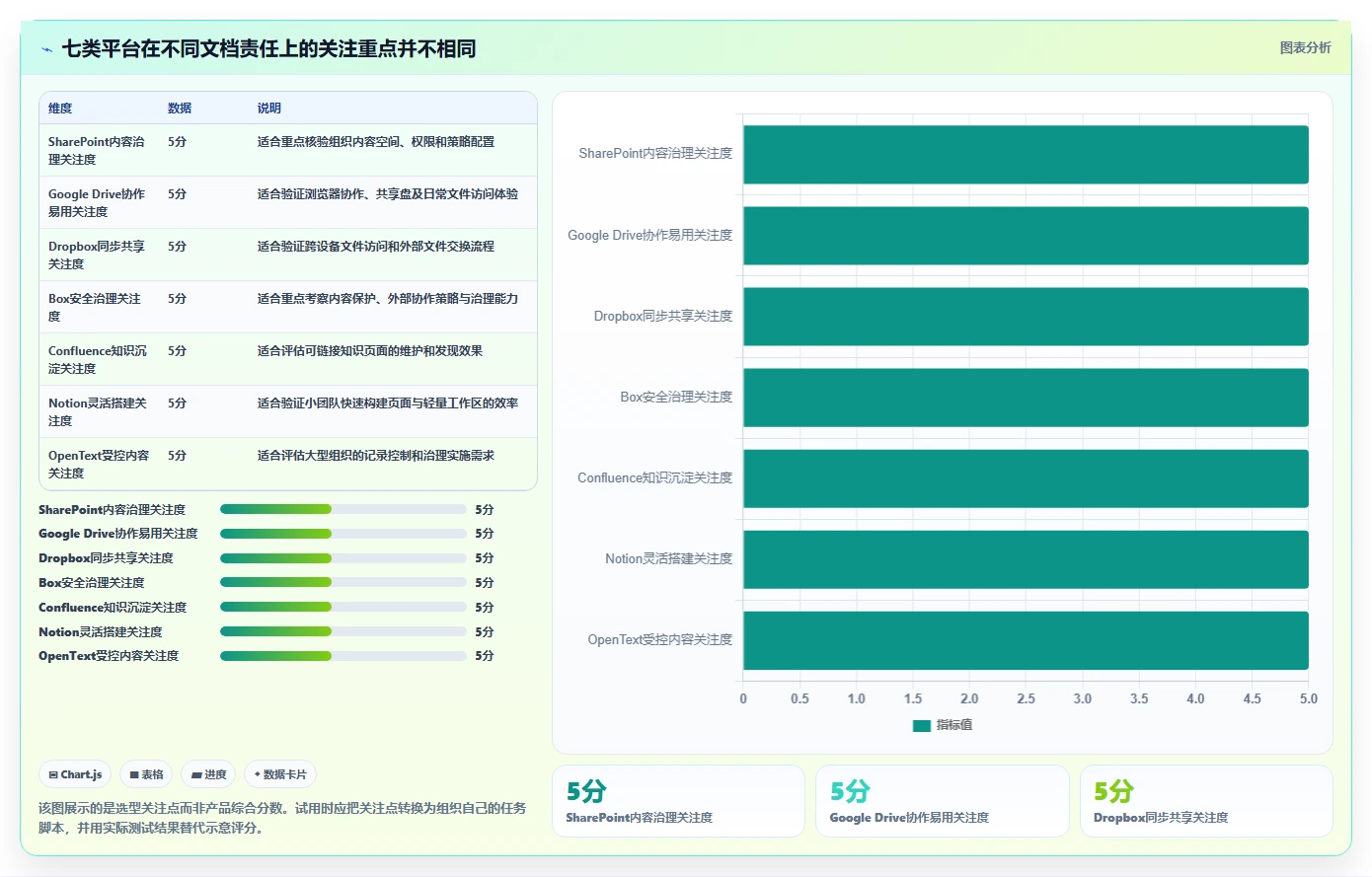This screenshot has width=1372, height=877.
Task: Open the 5分 Dropbox同步共享关注度 stat card
Action: pyautogui.click(x=1206, y=801)
